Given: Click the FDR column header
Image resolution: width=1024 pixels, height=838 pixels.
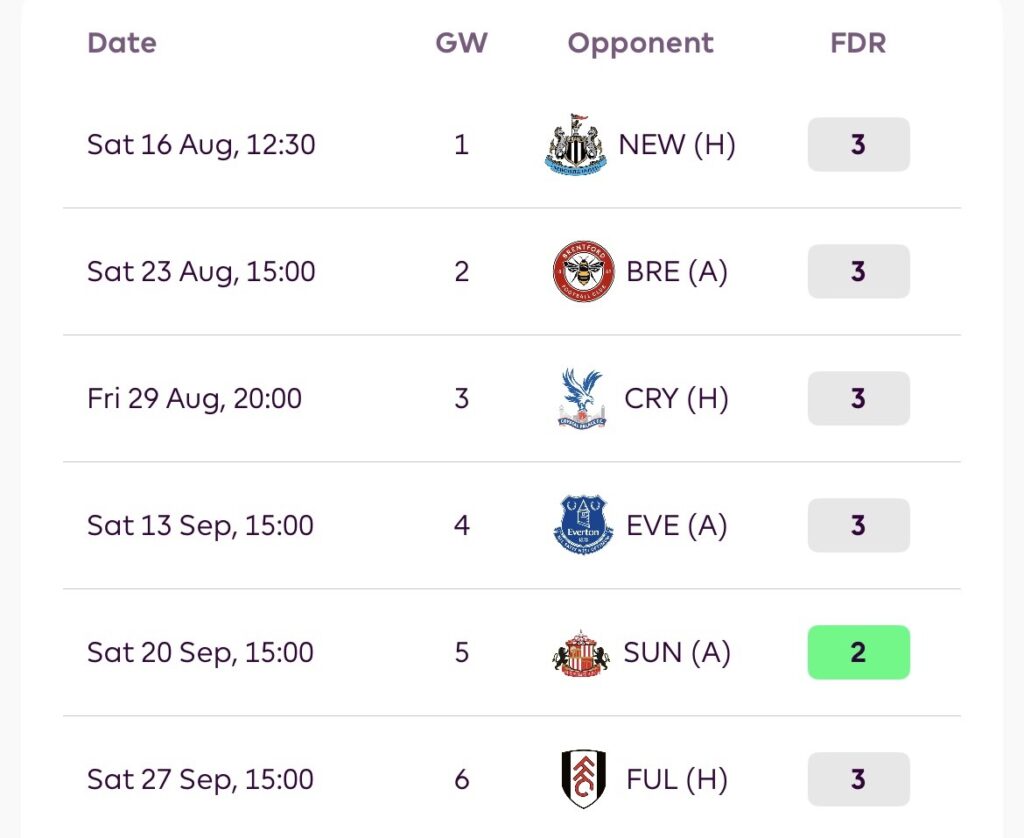Looking at the screenshot, I should [858, 43].
